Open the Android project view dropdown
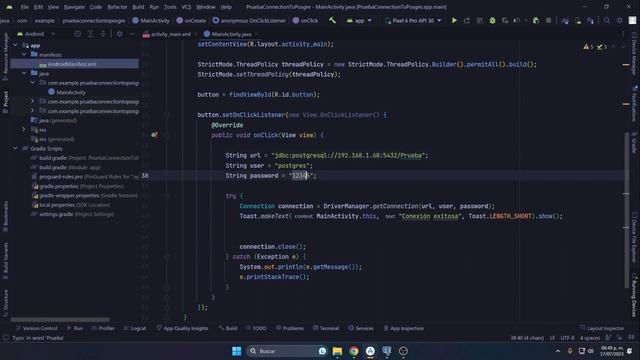 (x=36, y=34)
